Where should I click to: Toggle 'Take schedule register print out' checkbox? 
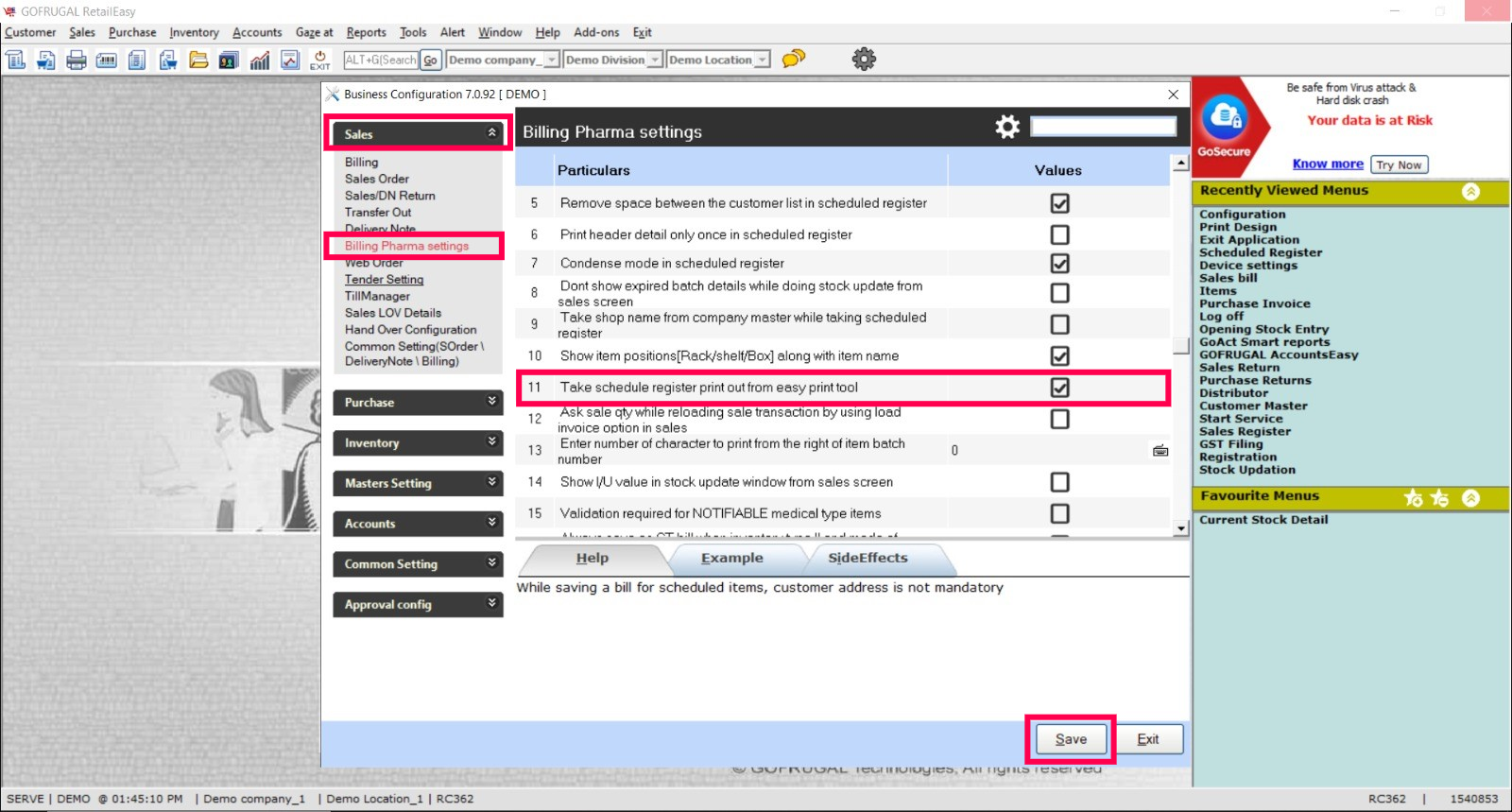[1060, 388]
